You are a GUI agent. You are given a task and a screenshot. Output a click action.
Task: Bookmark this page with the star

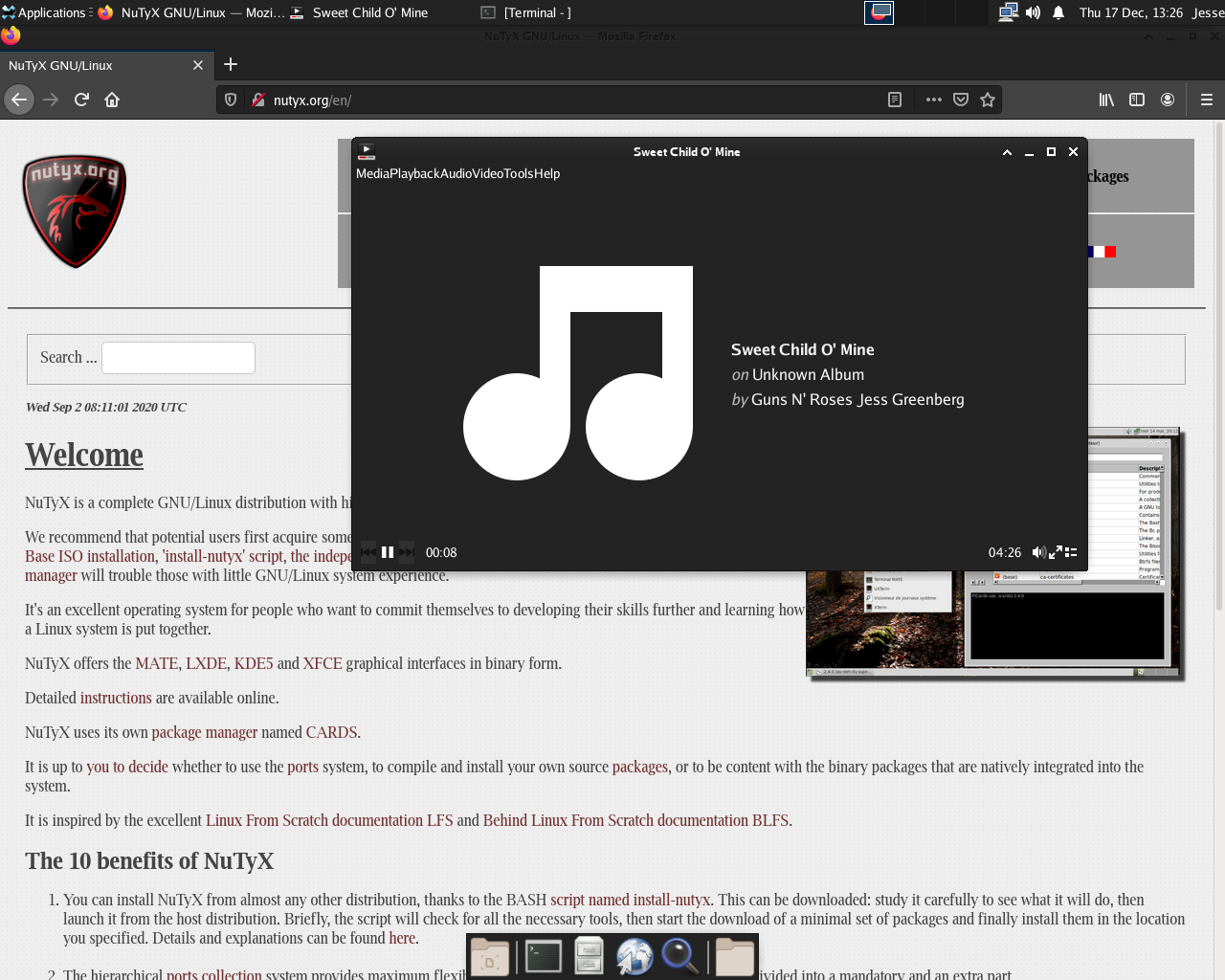[988, 100]
